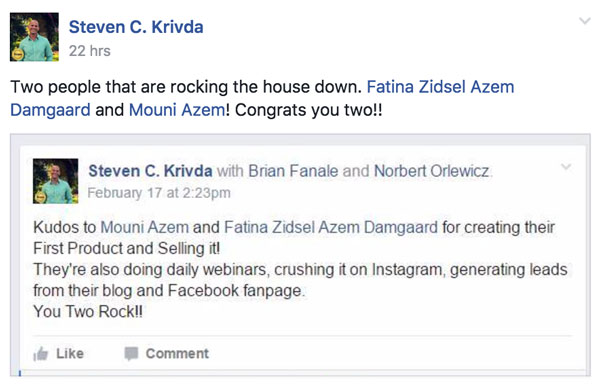Click the Comment button label
600x387 pixels.
pyautogui.click(x=177, y=354)
